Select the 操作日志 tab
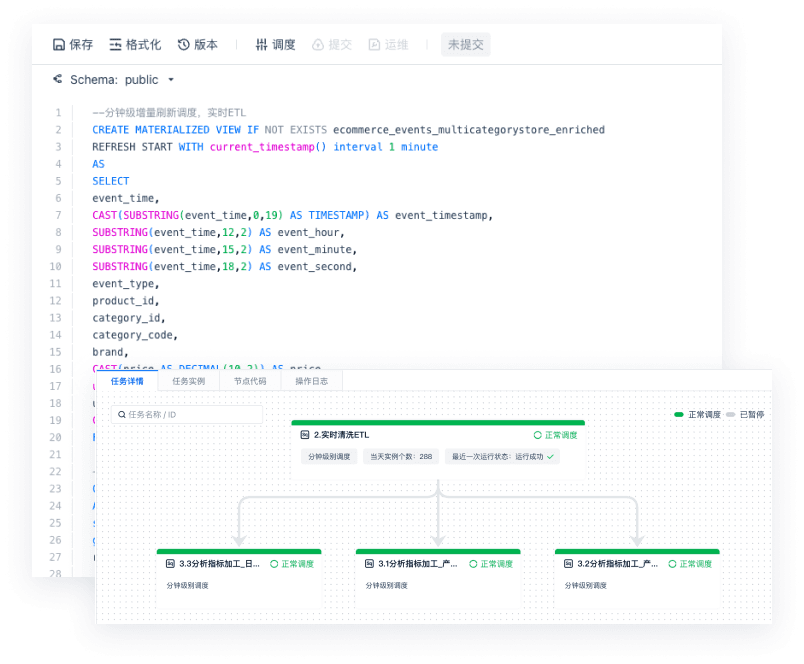 pos(311,381)
